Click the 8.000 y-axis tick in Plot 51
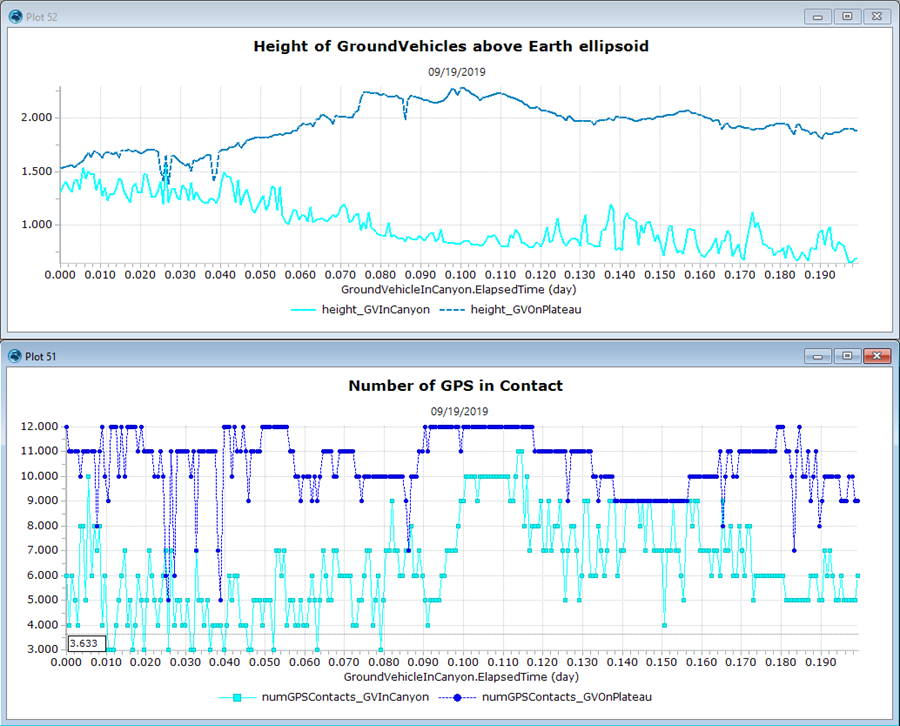Screen dimensions: 900x726 coord(42,526)
